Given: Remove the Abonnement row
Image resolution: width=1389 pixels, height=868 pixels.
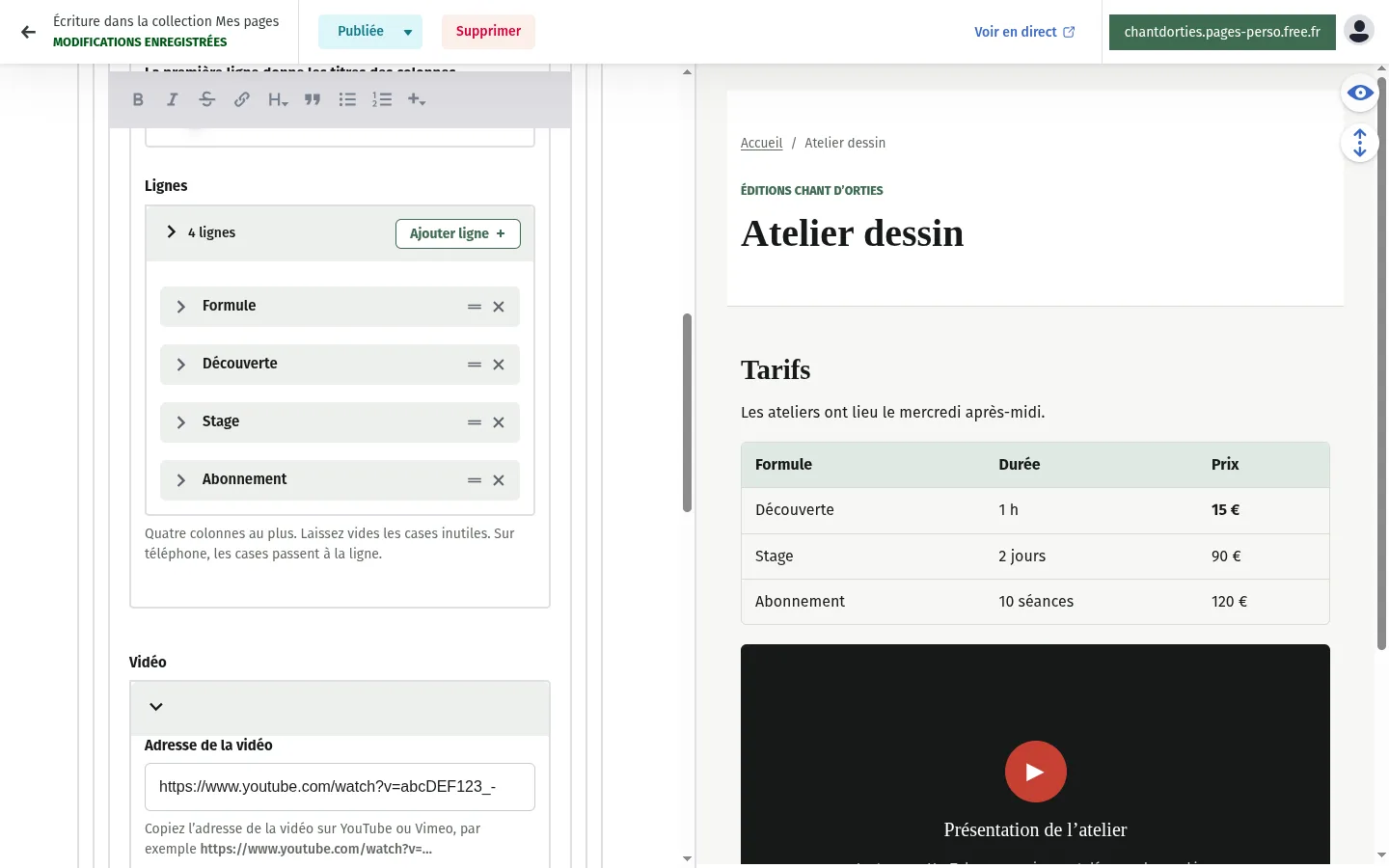Looking at the screenshot, I should point(499,480).
